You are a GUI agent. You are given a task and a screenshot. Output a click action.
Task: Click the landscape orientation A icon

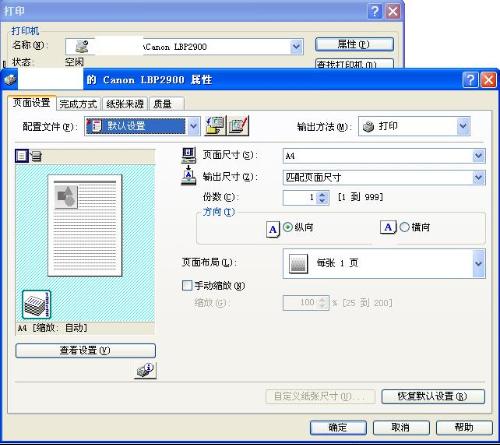388,227
